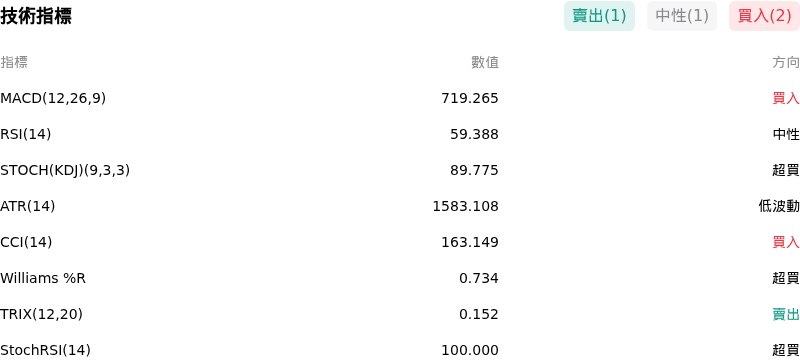Click the StochRSI value 100.000
This screenshot has height=360, width=800.
click(x=470, y=350)
